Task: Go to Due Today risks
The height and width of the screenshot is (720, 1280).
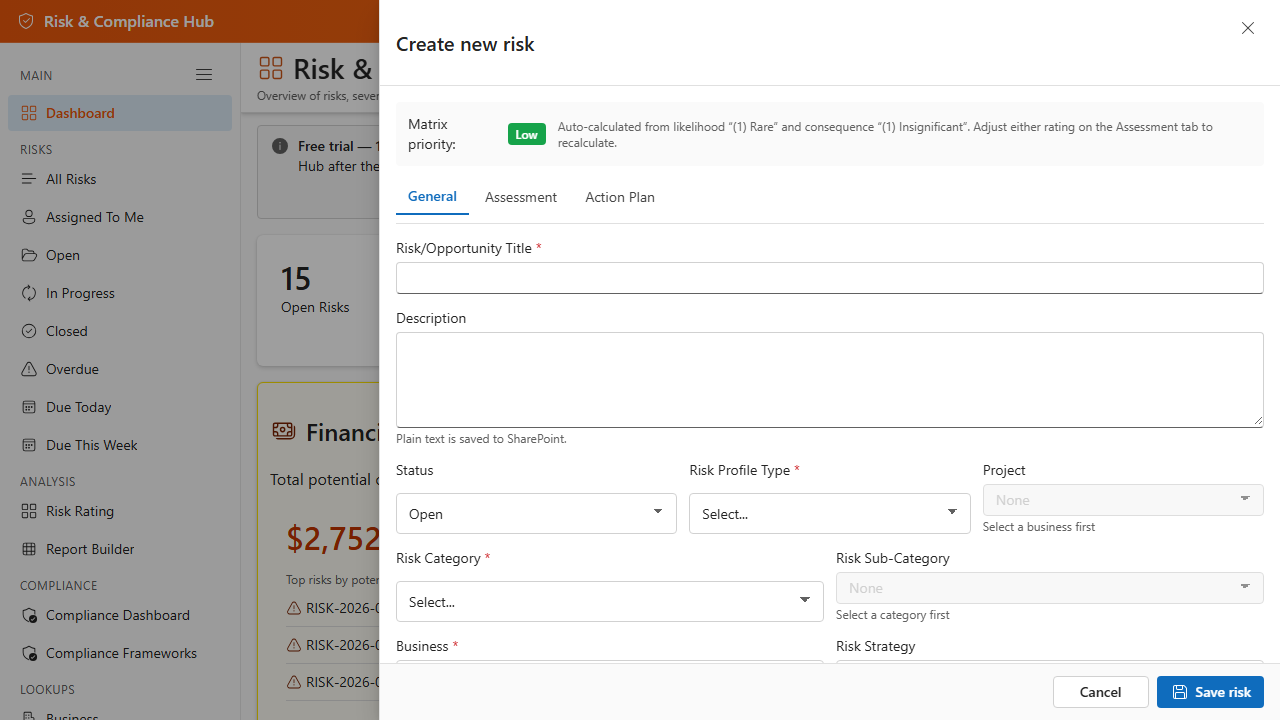Action: pyautogui.click(x=120, y=407)
